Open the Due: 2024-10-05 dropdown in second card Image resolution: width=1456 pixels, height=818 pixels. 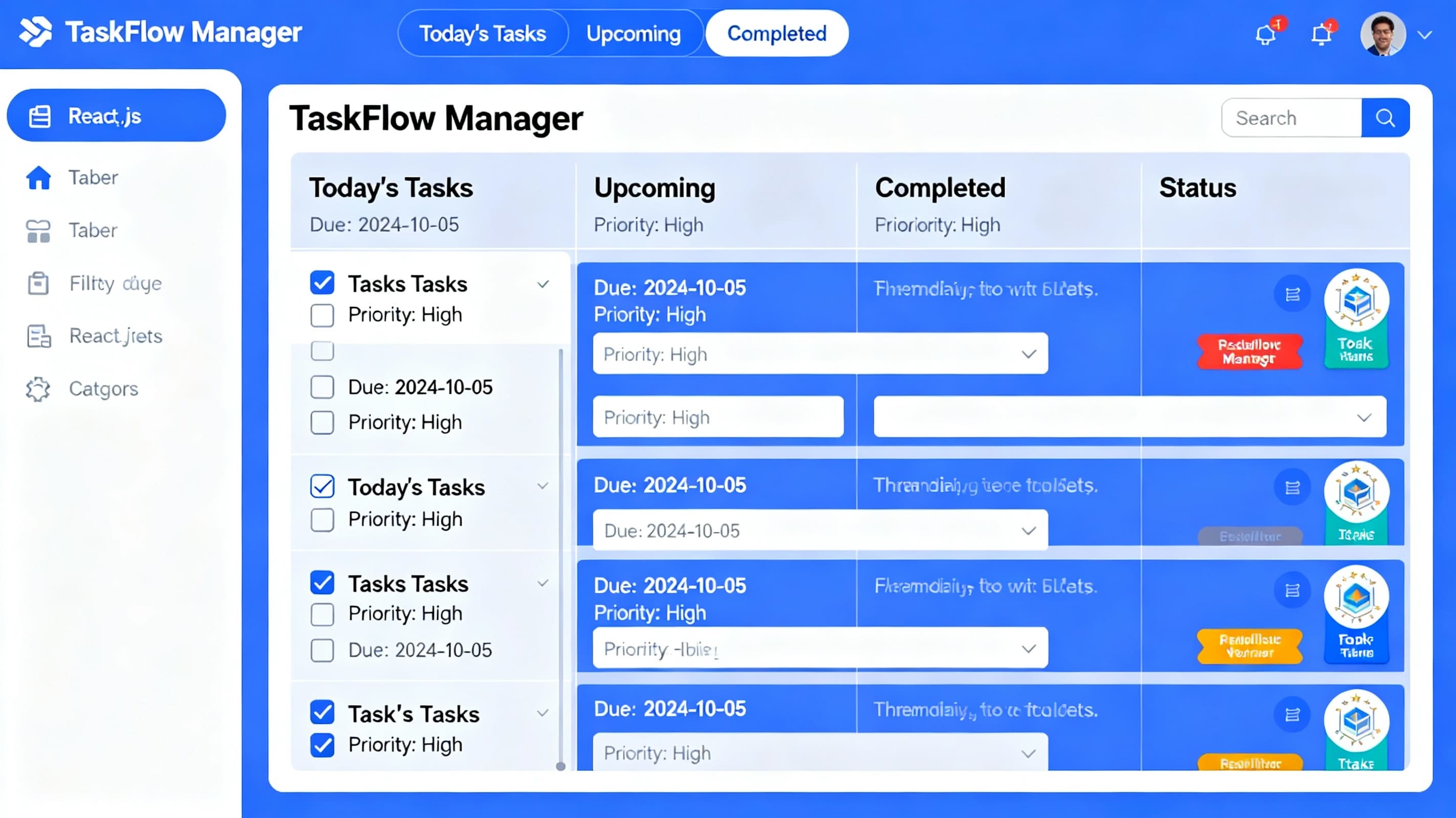tap(820, 530)
